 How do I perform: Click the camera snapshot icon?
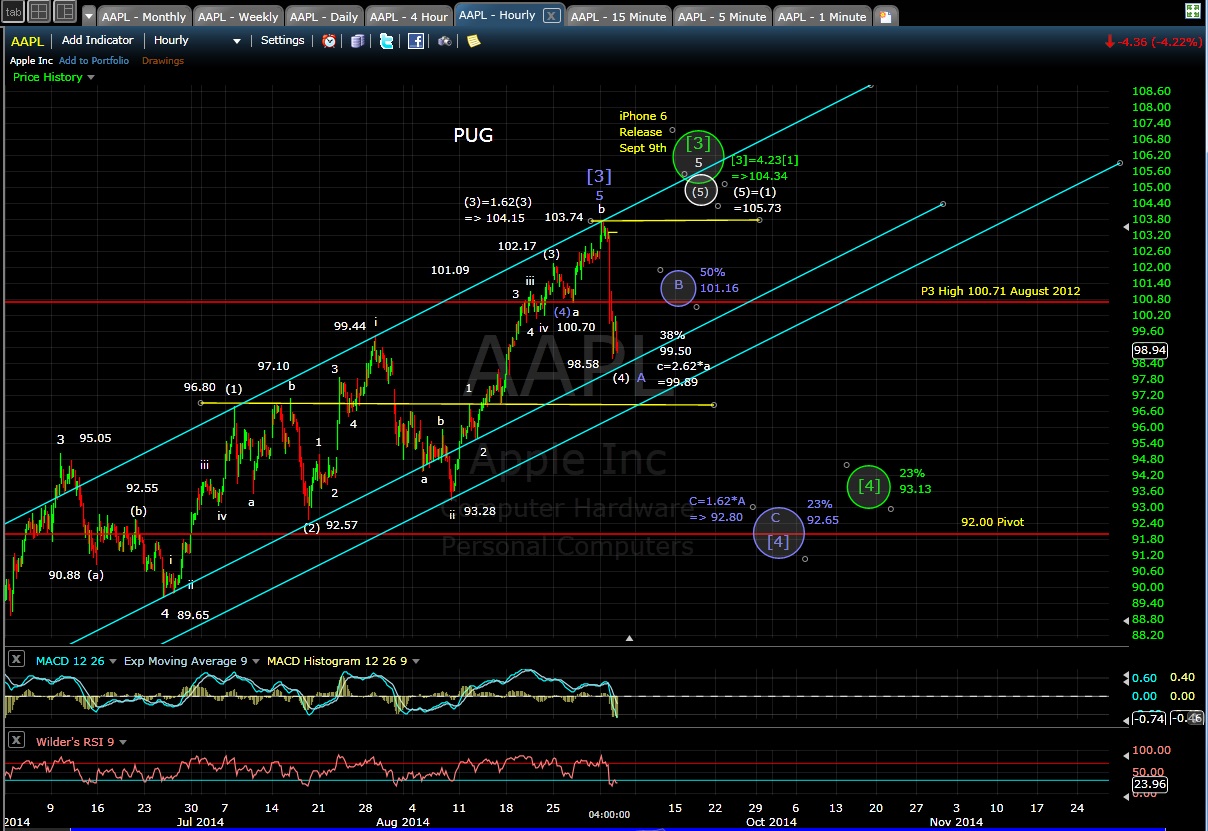click(445, 41)
